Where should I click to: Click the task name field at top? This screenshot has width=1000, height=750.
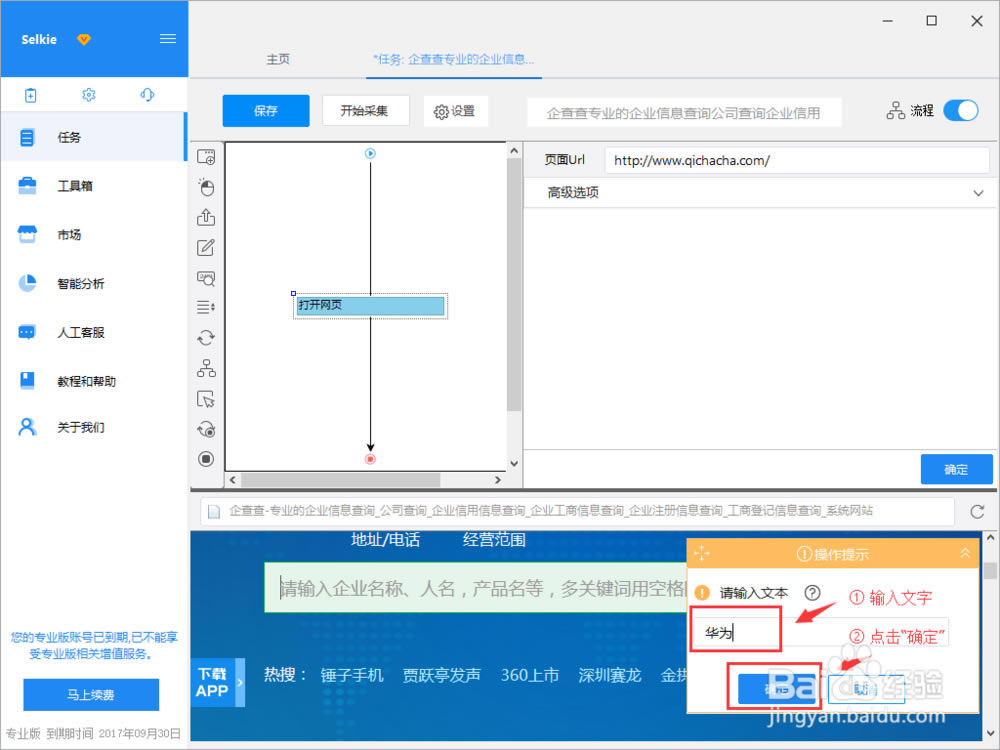(684, 113)
